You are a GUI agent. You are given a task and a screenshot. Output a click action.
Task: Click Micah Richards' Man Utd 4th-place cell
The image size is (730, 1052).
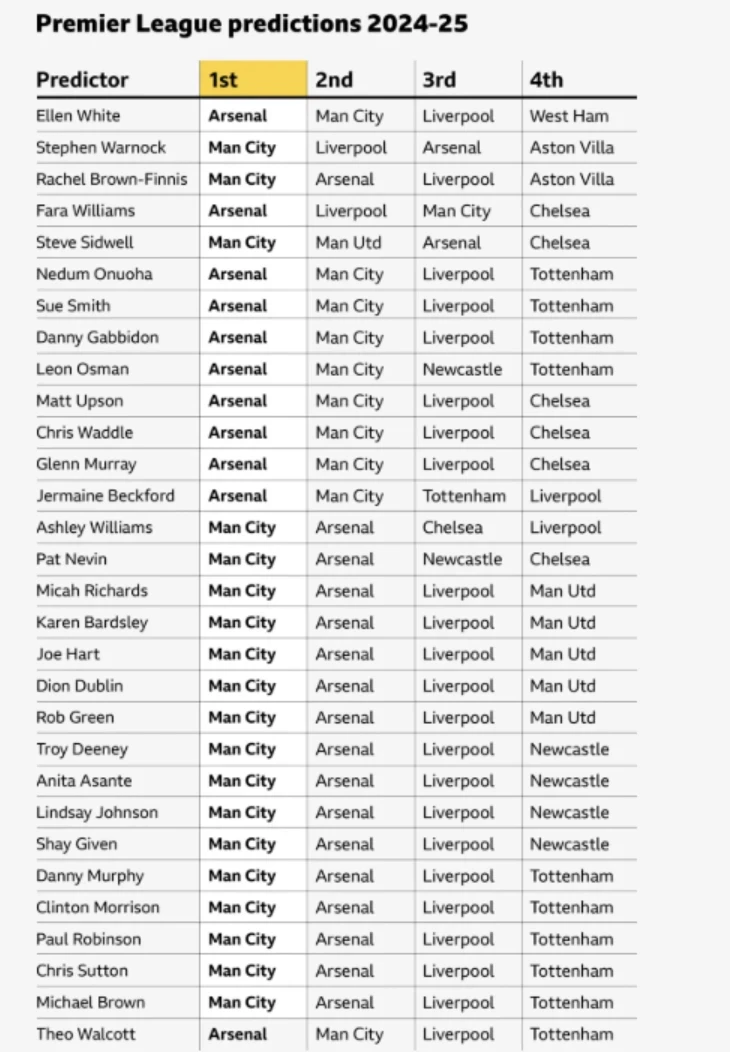[x=562, y=591]
